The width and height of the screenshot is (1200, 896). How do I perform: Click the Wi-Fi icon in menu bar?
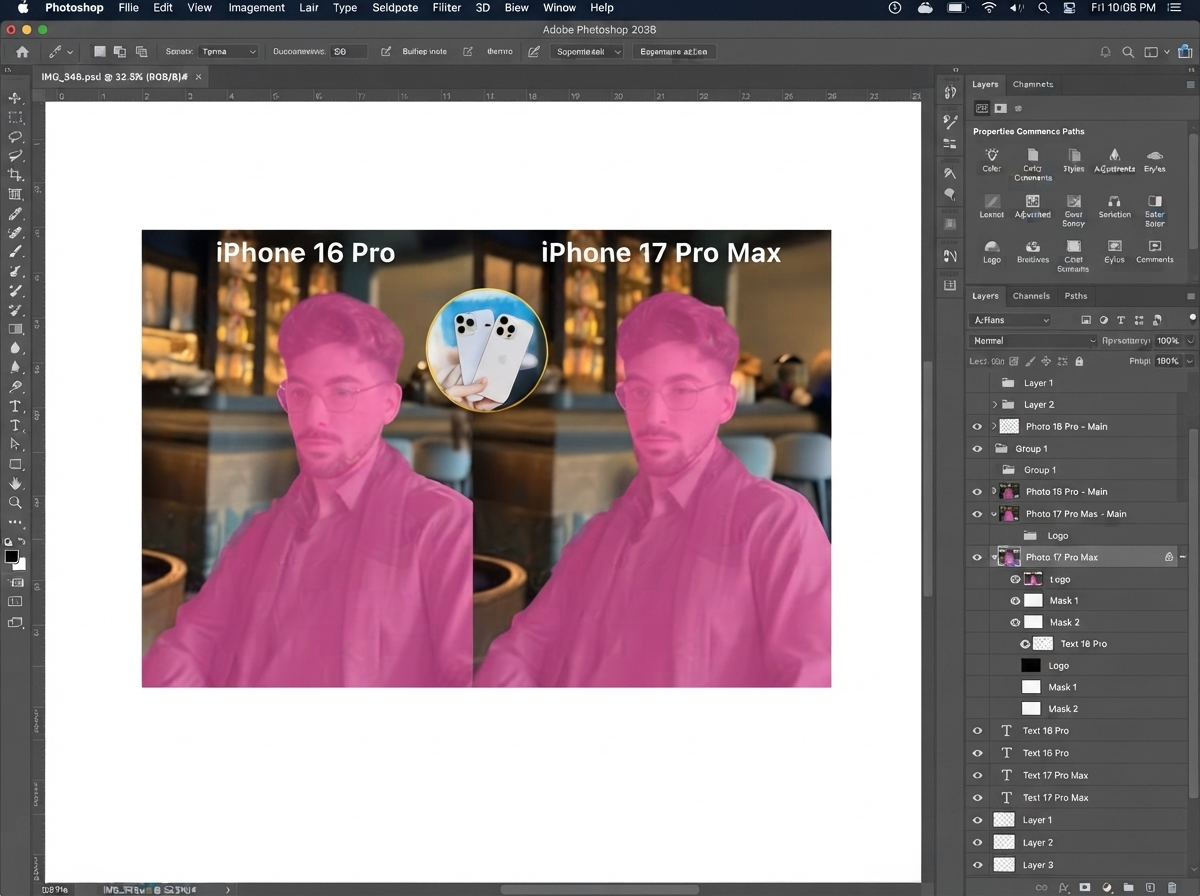989,8
